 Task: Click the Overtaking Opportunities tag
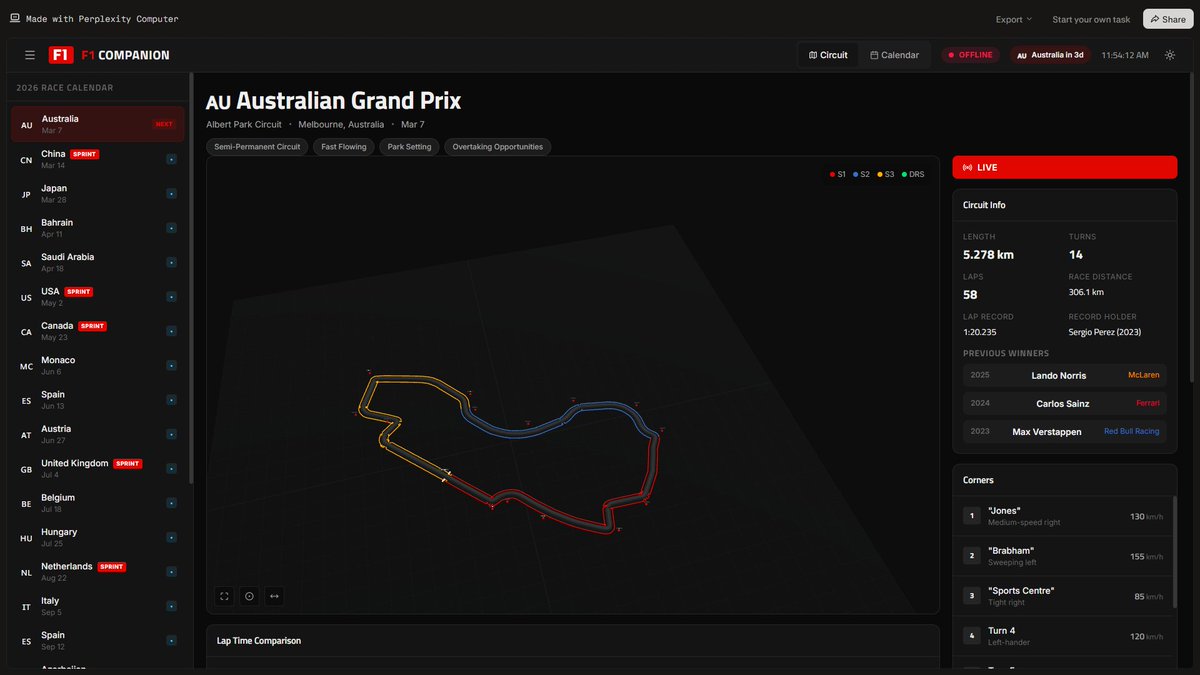497,147
